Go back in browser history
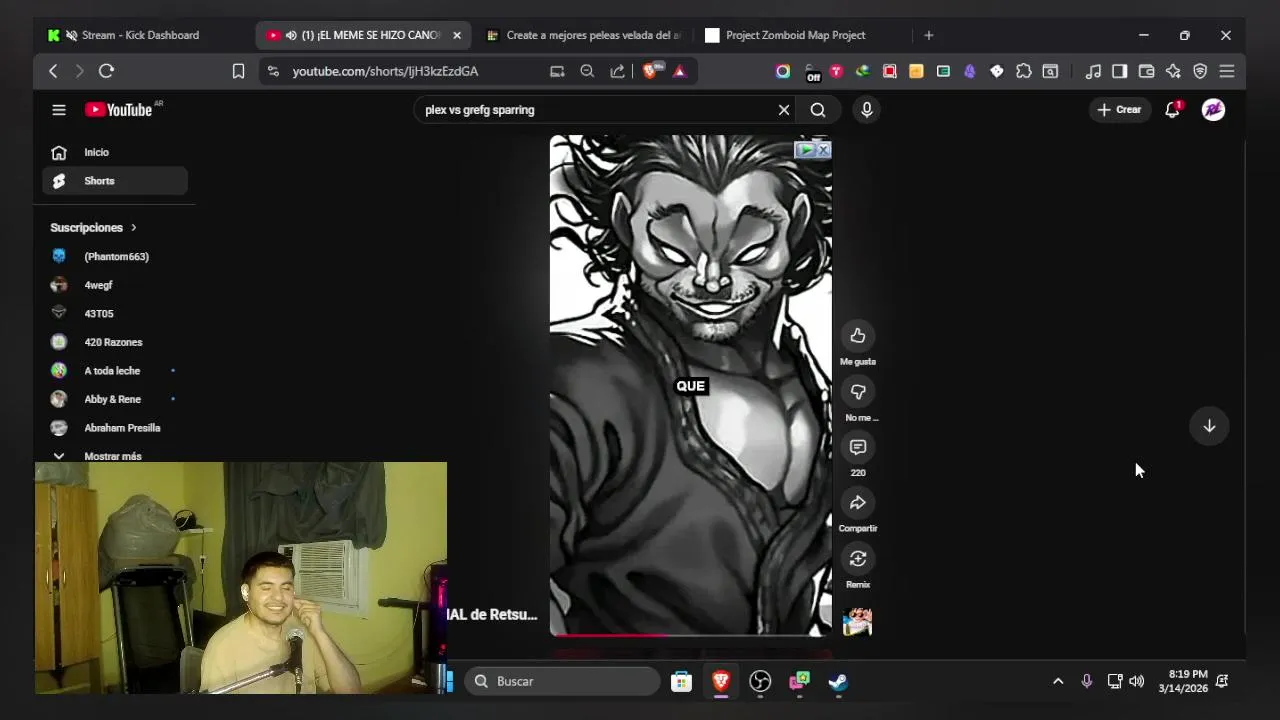Viewport: 1280px width, 720px height. [53, 71]
